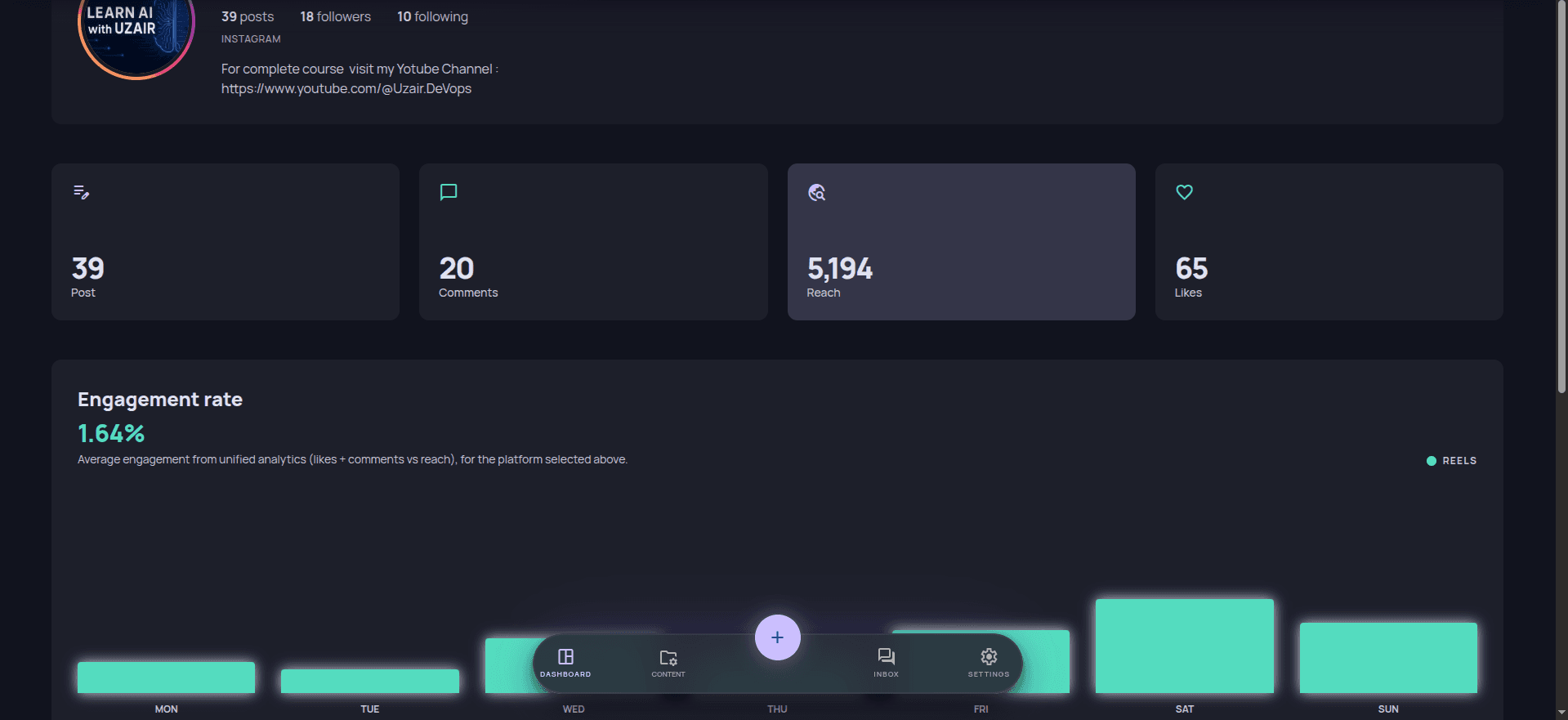The image size is (1568, 720).
Task: Click the 39 posts count
Action: click(248, 16)
